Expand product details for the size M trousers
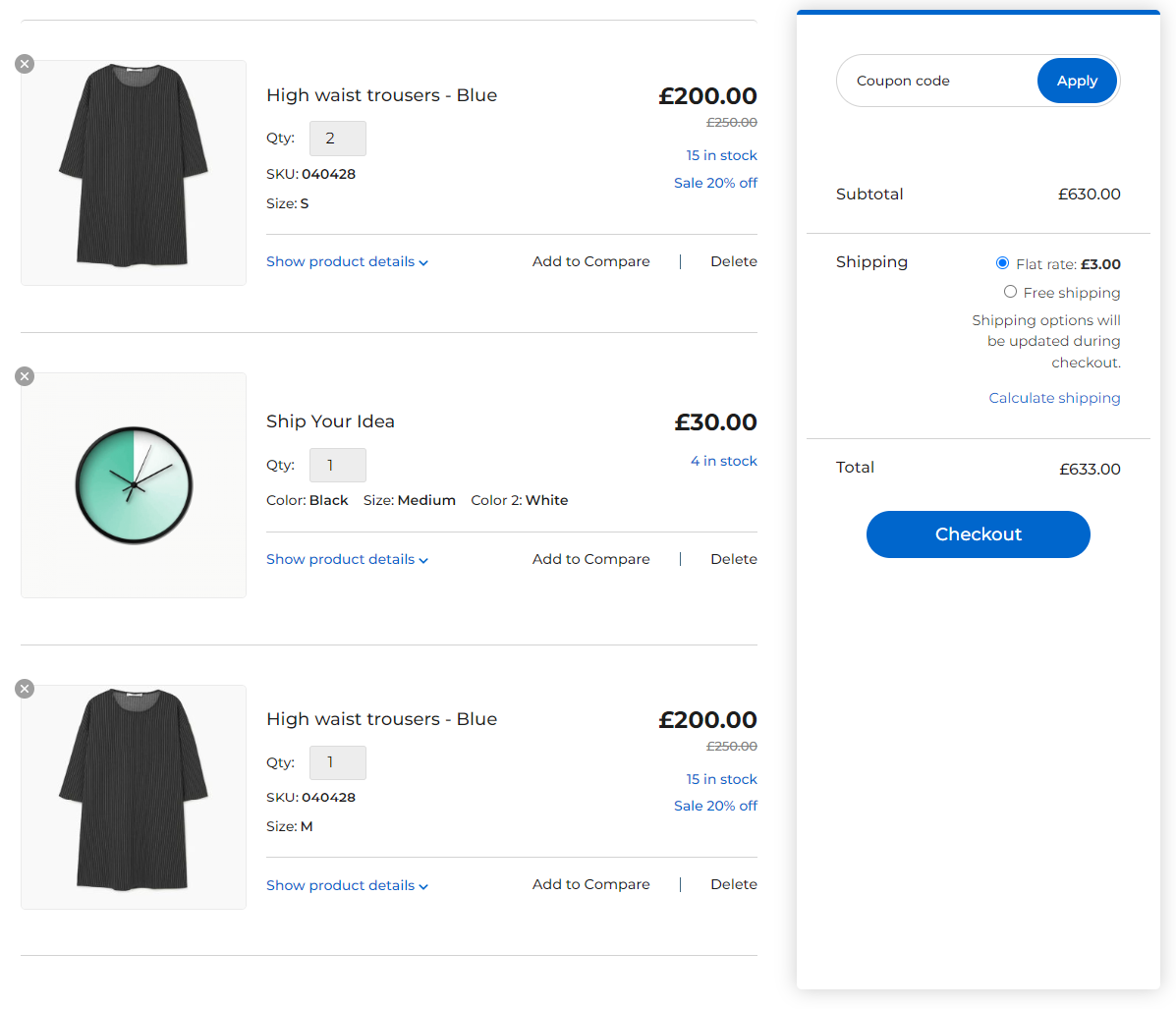1176x1009 pixels. (x=347, y=886)
